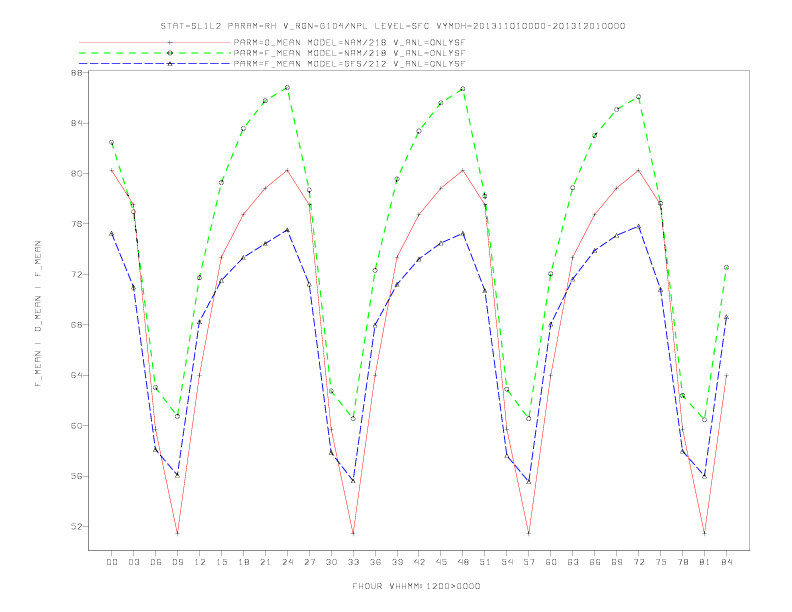The image size is (792, 612).
Task: Select green circle data point at hour 00
Action: (112, 142)
